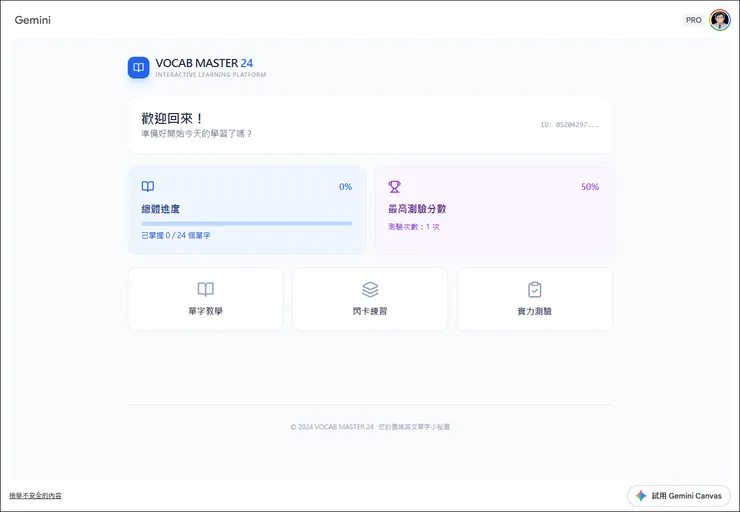Click the book icon in 總體進度 card
The width and height of the screenshot is (740, 512).
148,186
